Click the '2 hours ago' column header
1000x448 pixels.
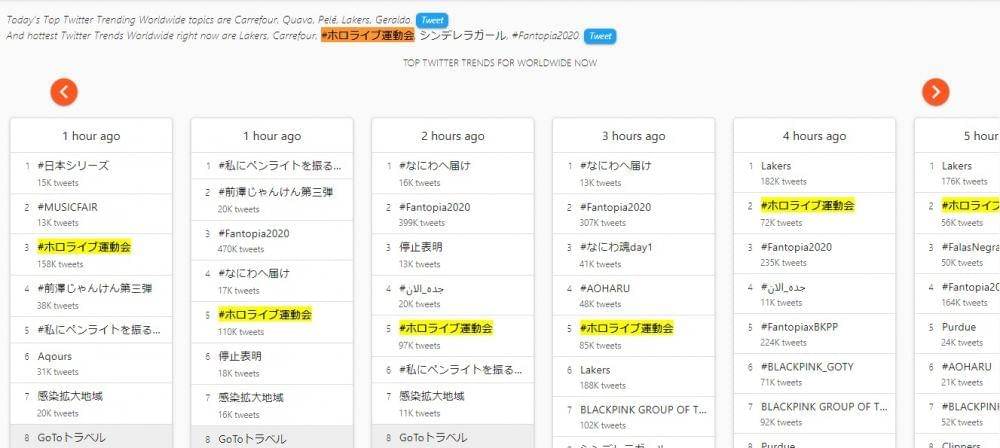tap(453, 136)
